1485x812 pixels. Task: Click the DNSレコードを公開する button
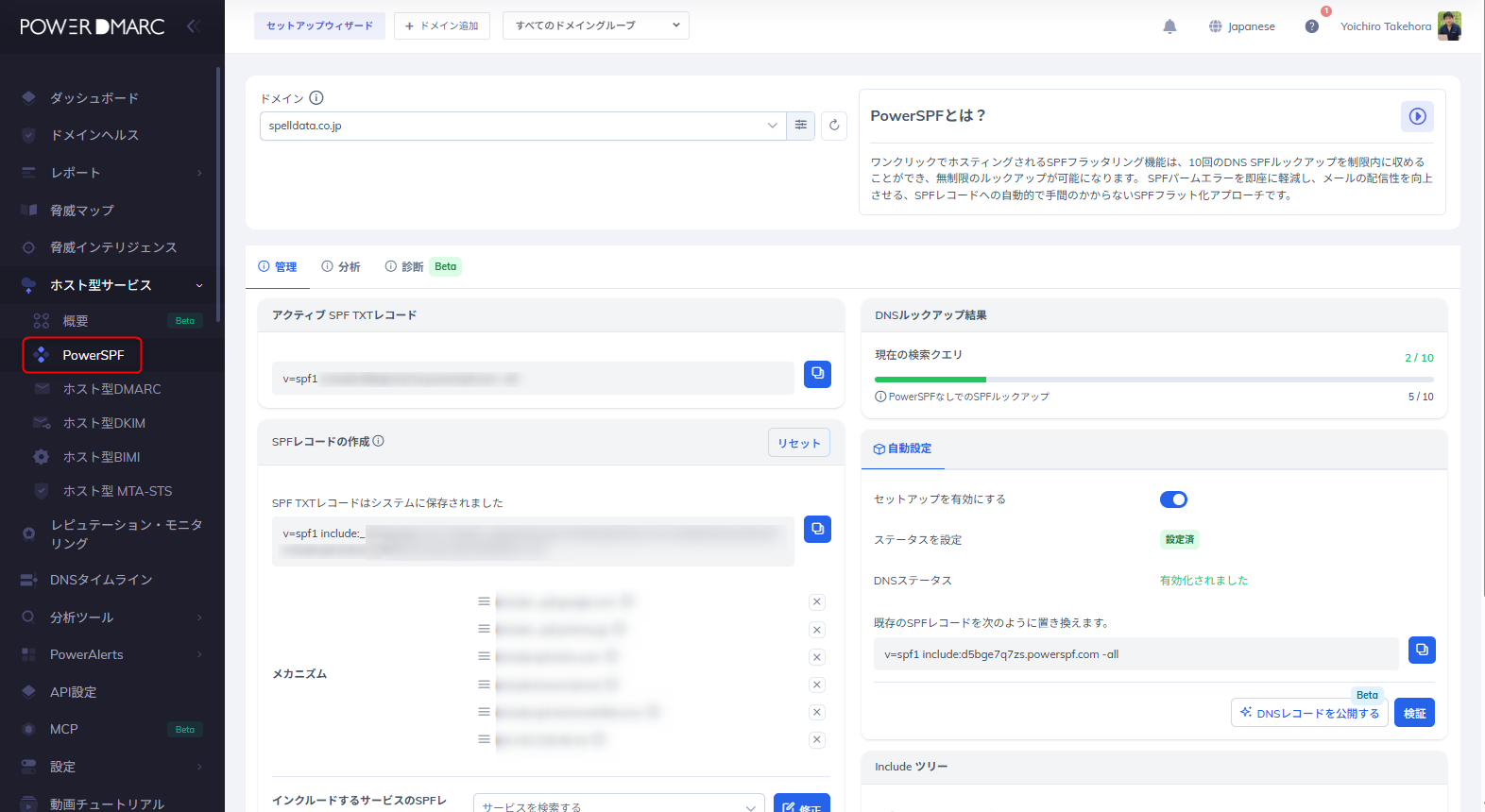click(x=1309, y=713)
